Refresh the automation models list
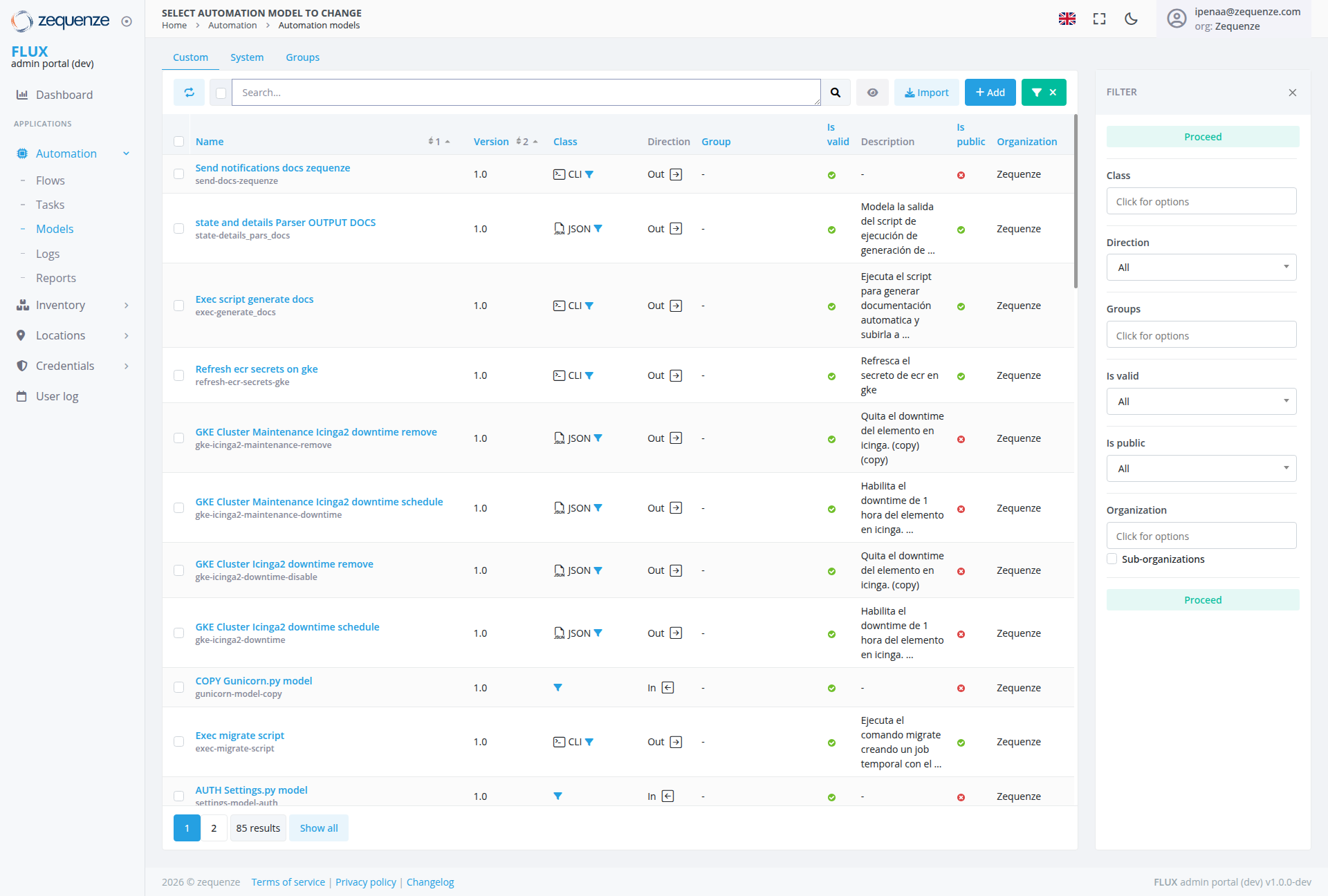This screenshot has height=896, width=1328. coord(189,92)
